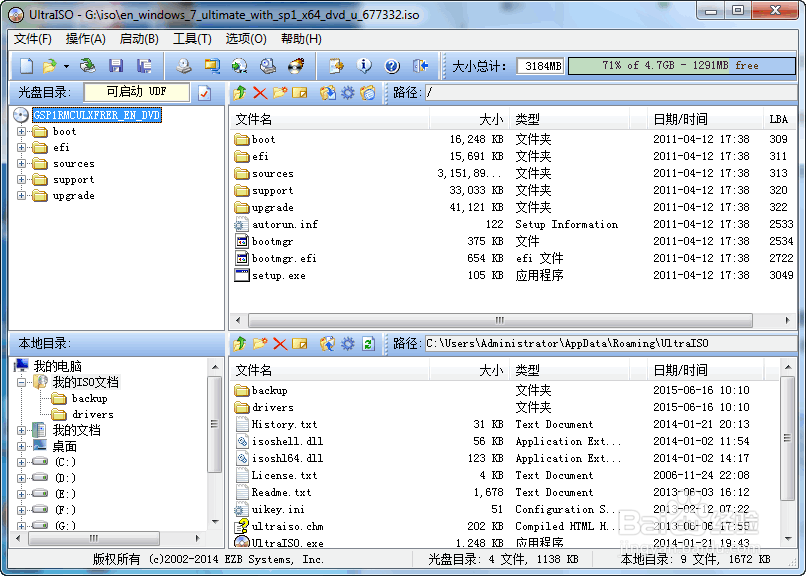The image size is (806, 576).
Task: Click the Rename icon in disc pane
Action: (300, 93)
